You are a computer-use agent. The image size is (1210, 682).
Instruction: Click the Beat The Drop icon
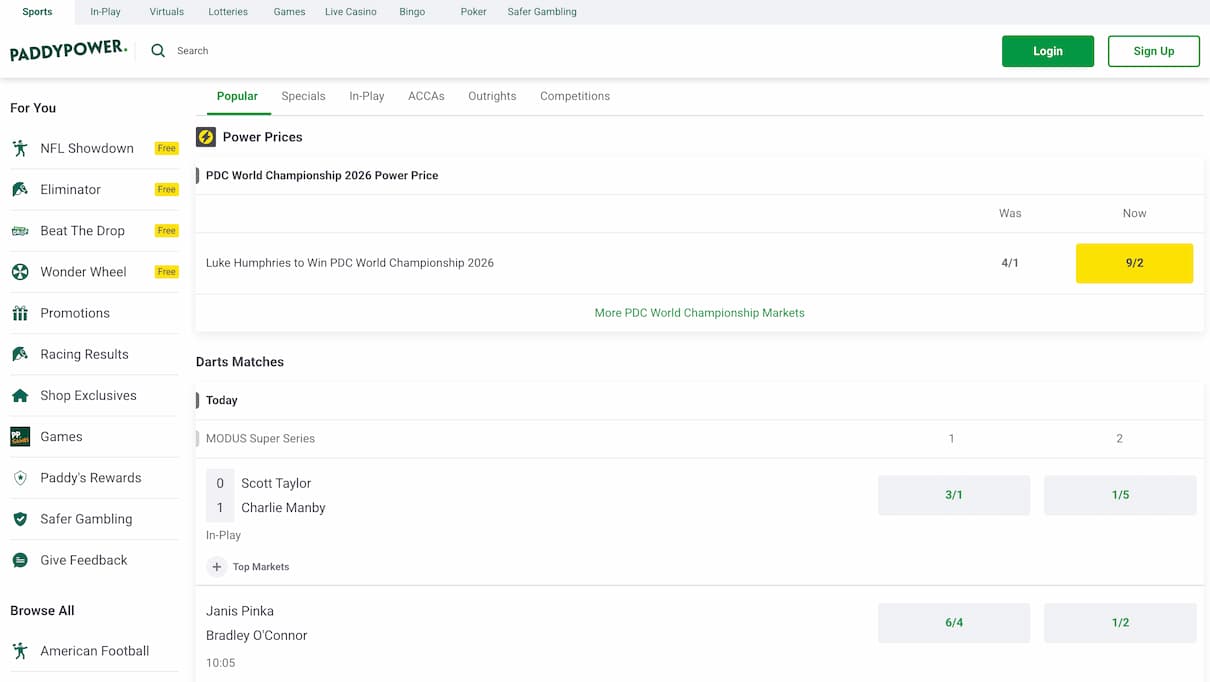click(x=20, y=231)
